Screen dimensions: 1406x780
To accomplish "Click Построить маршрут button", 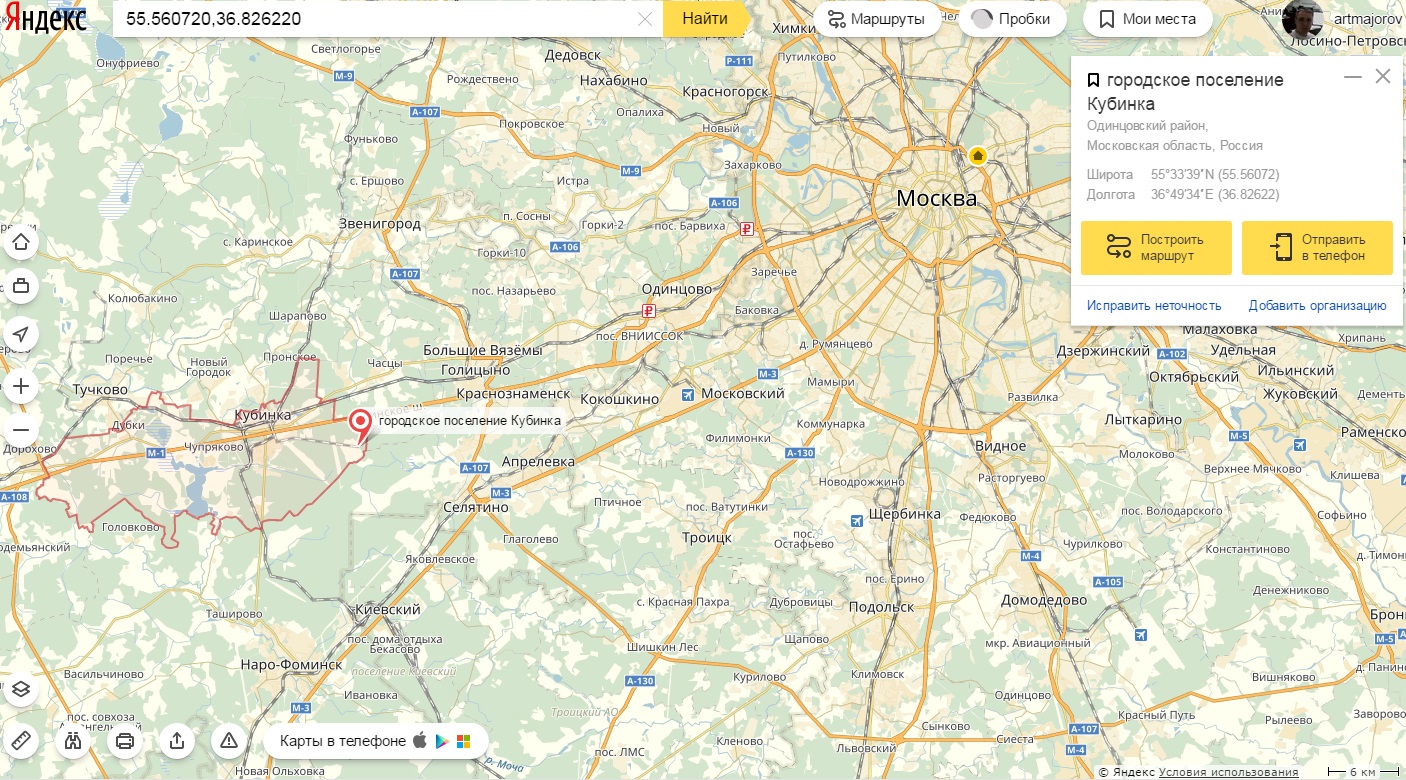I will [1156, 248].
